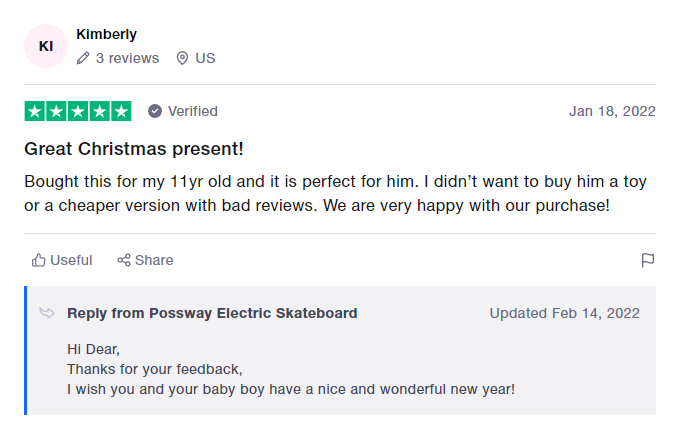680x439 pixels.
Task: Click the Possway reply arrow icon
Action: tap(47, 313)
